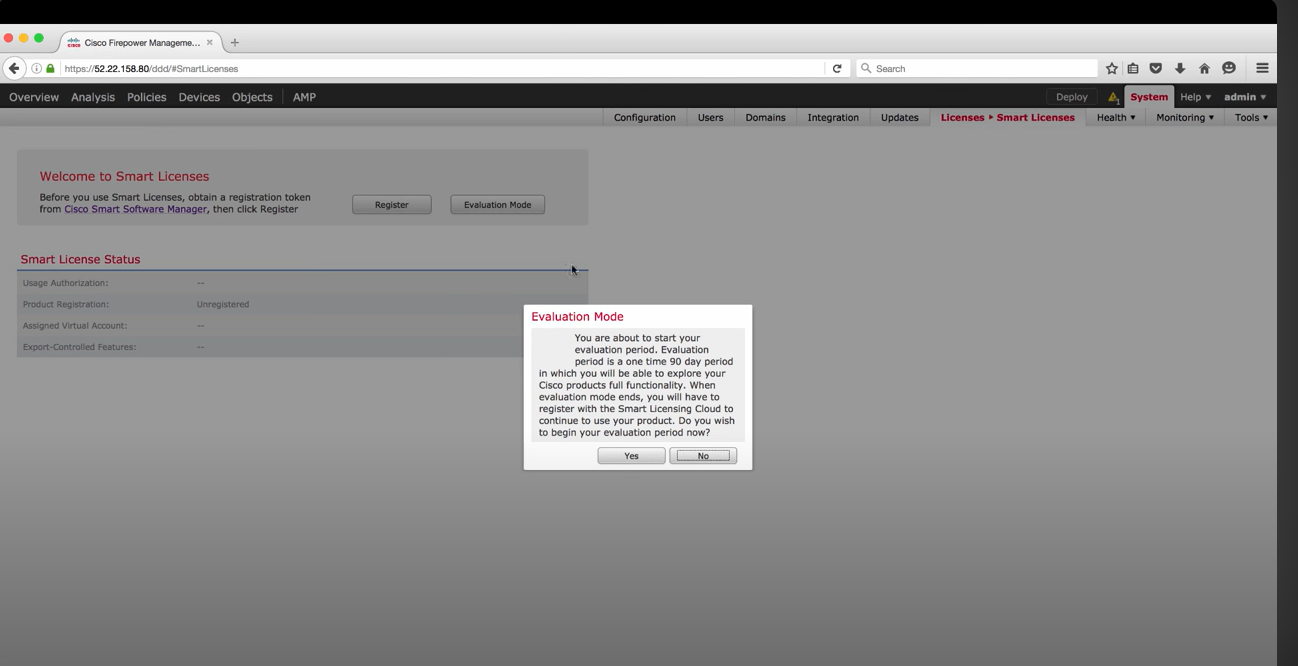Click the Evaluation Mode button
Viewport: 1298px width, 666px height.
[x=497, y=205]
